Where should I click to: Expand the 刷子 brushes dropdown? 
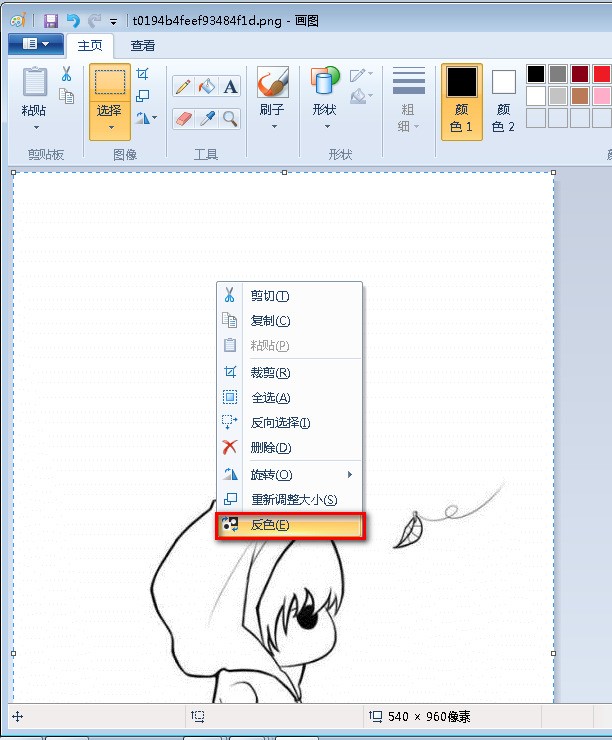click(274, 126)
